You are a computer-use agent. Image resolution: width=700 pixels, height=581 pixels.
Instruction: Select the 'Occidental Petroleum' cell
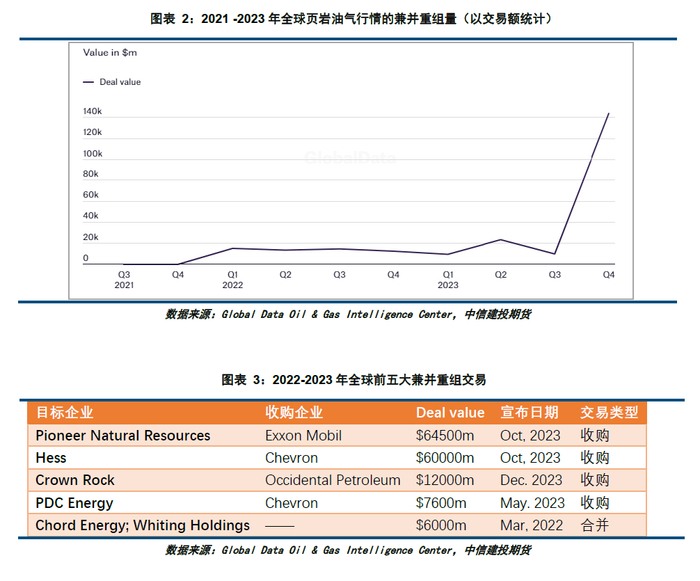click(333, 480)
